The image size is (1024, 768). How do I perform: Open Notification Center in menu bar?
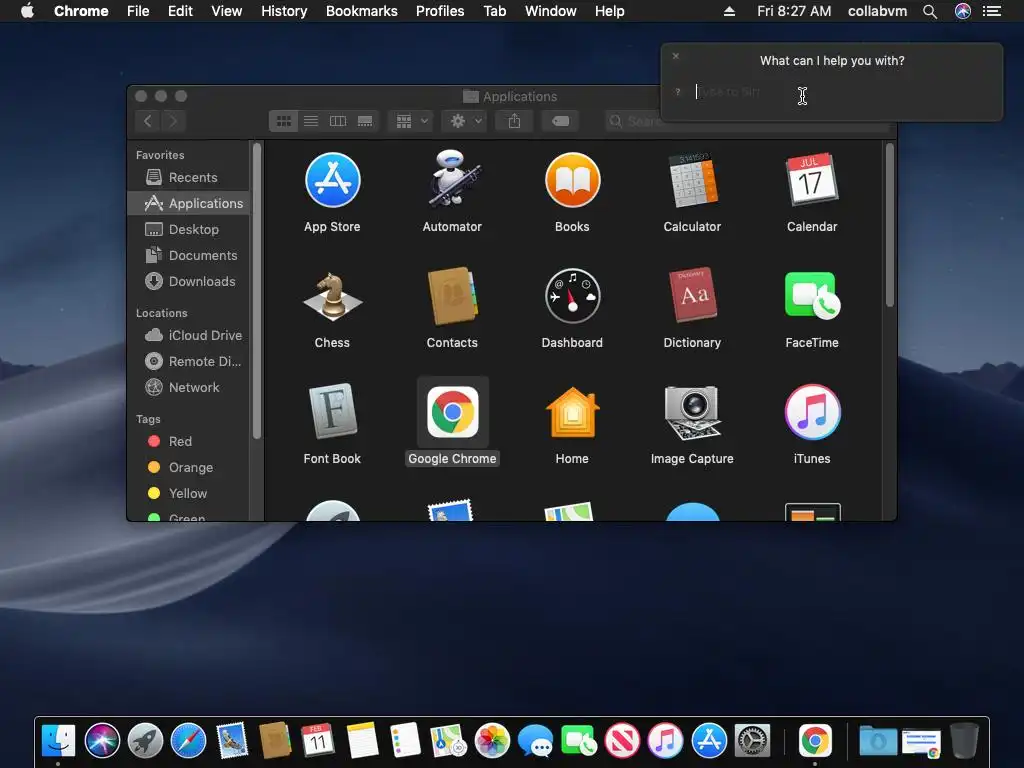(x=992, y=11)
